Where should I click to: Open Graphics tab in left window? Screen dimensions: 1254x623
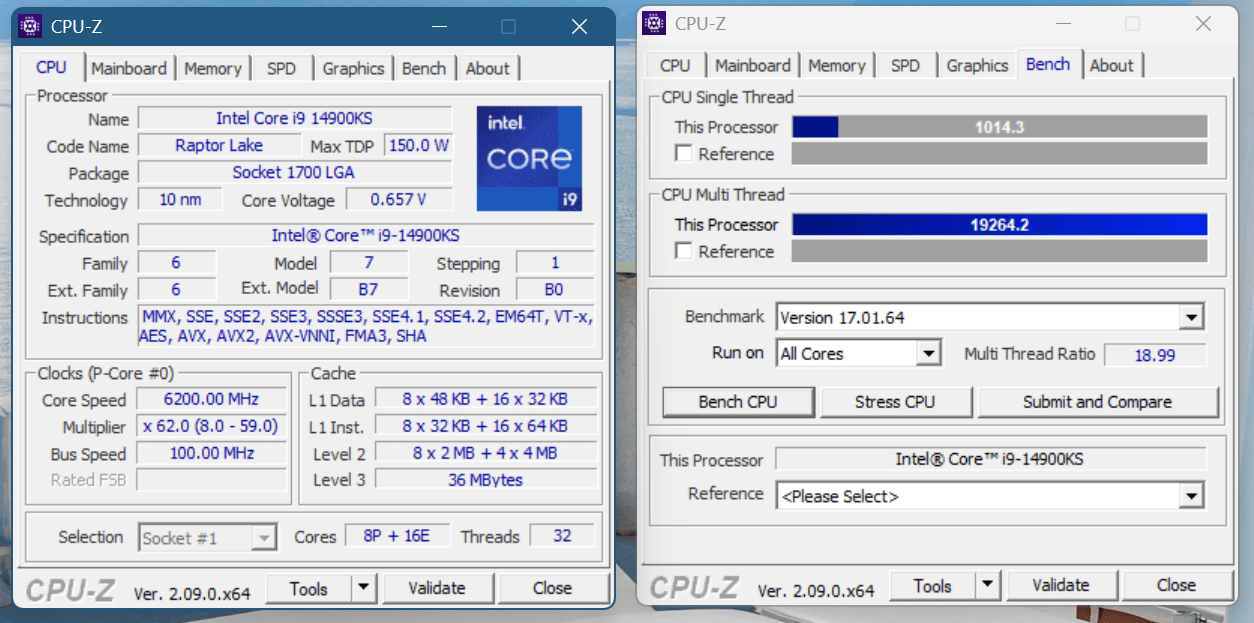(x=353, y=68)
